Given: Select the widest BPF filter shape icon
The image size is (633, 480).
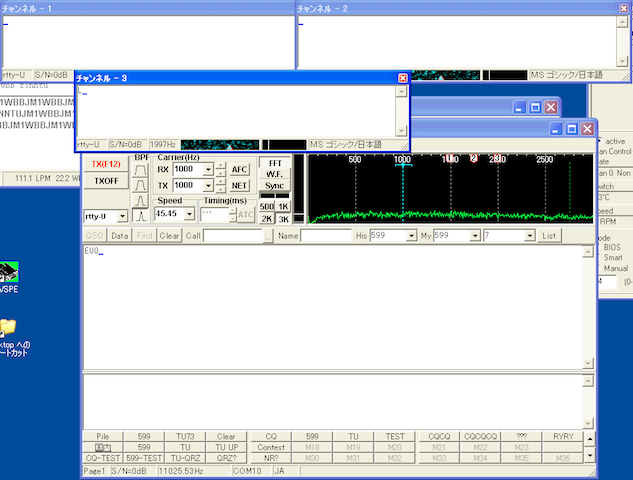Looking at the screenshot, I should click(x=140, y=170).
